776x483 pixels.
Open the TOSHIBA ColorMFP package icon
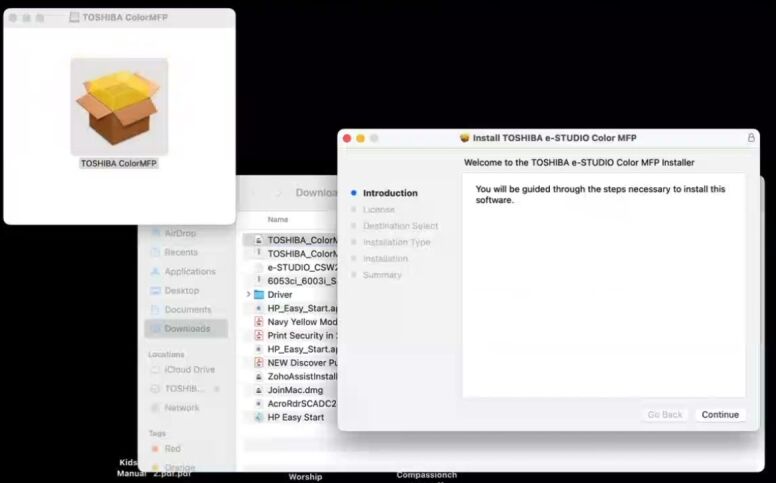point(119,107)
